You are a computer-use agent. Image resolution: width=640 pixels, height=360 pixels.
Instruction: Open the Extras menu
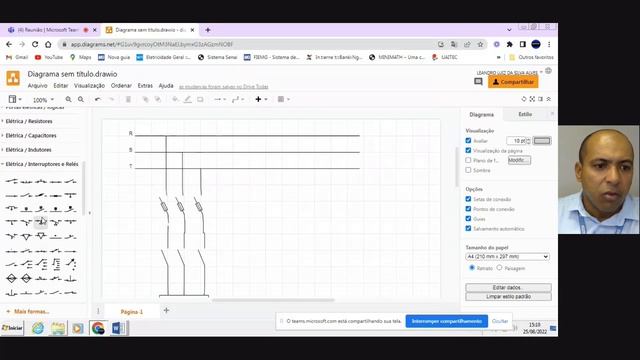point(145,86)
